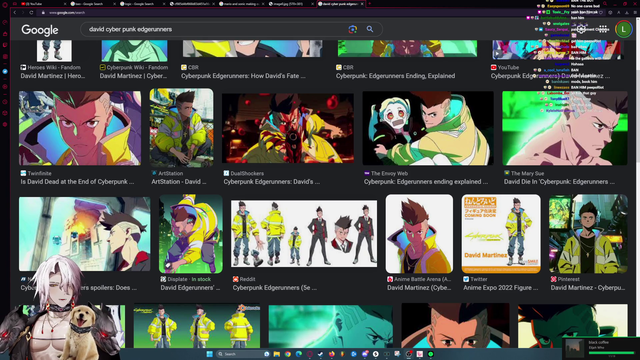640x360 pixels.
Task: Click the Google logo
Action: pos(40,30)
